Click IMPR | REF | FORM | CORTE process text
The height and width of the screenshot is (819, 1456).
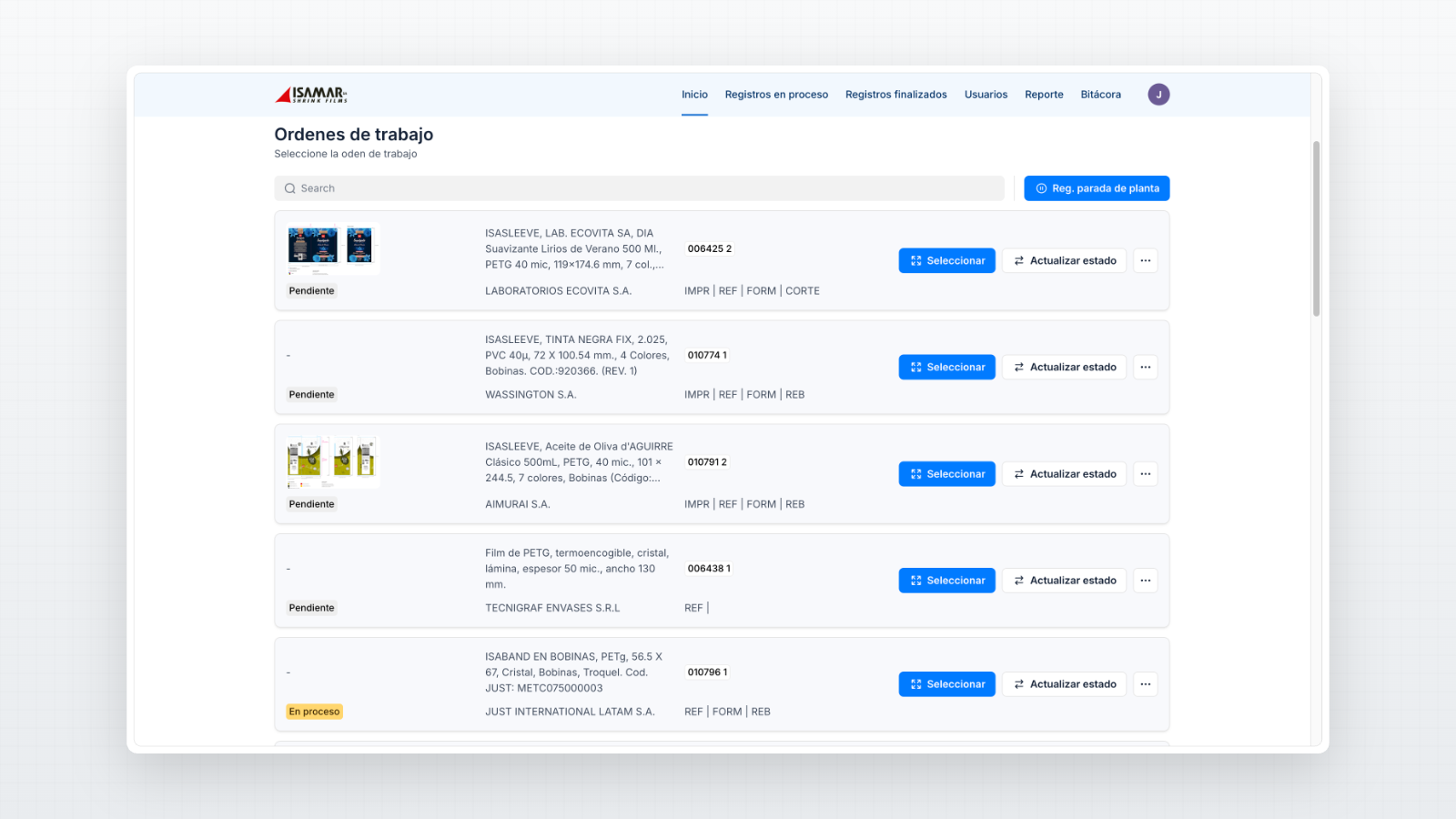click(752, 291)
